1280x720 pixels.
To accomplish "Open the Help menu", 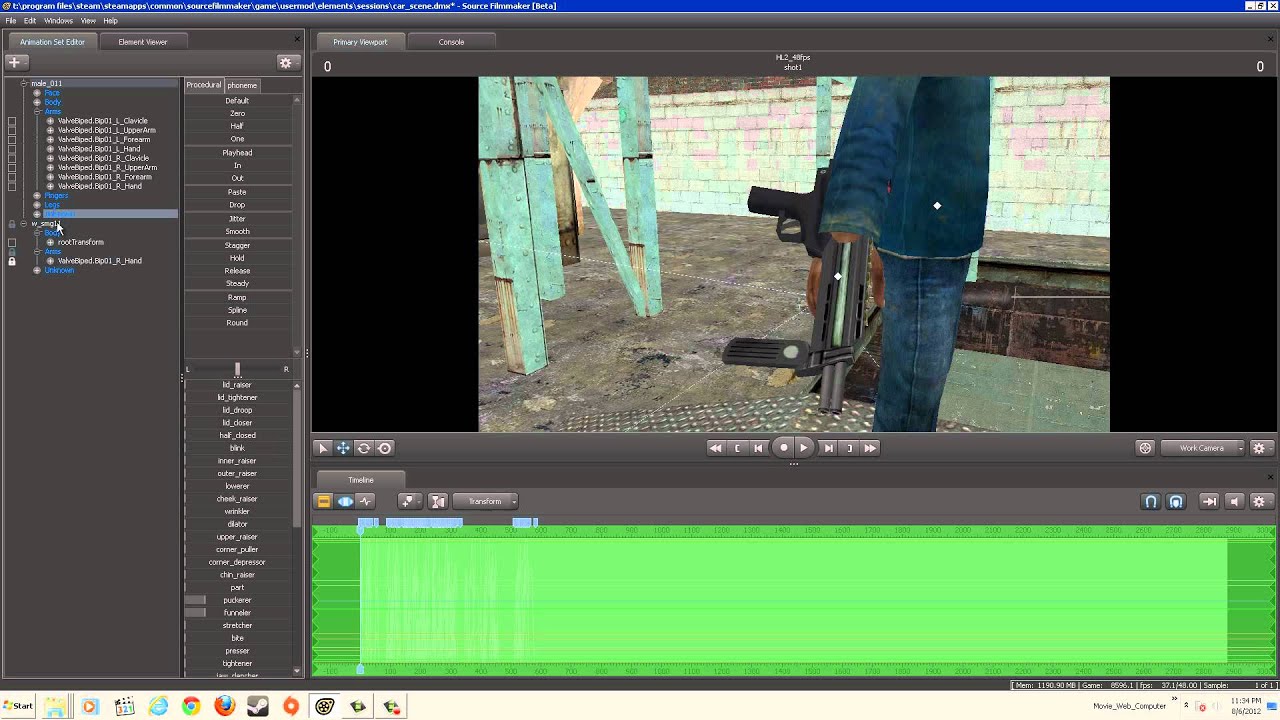I will click(110, 20).
